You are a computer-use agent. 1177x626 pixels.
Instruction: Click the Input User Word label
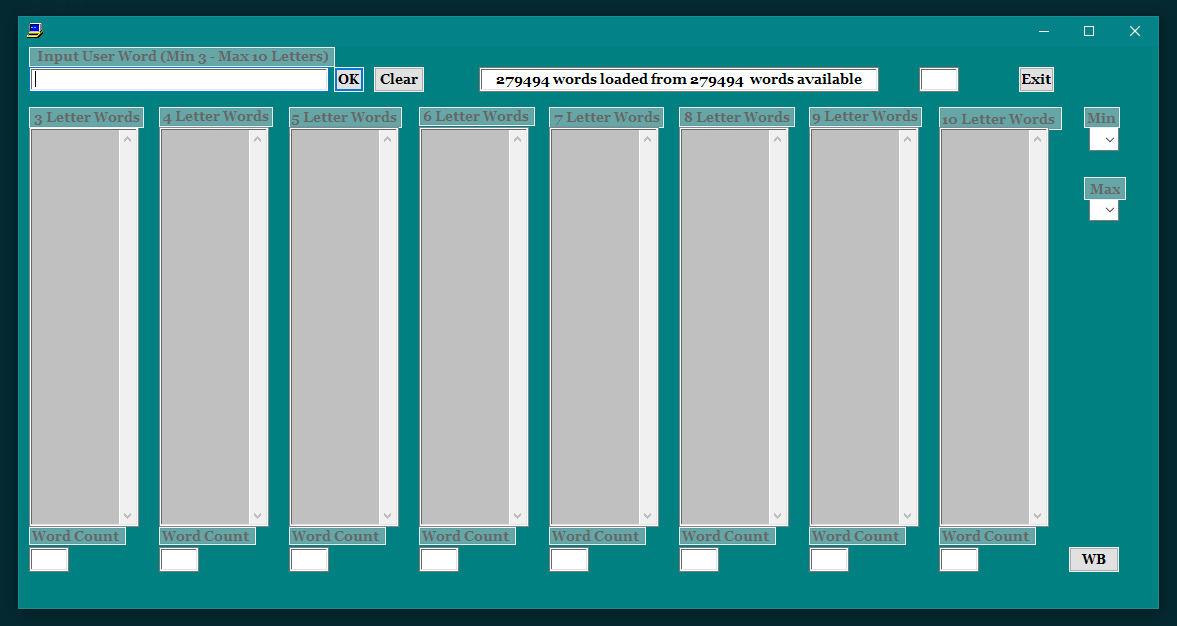182,57
